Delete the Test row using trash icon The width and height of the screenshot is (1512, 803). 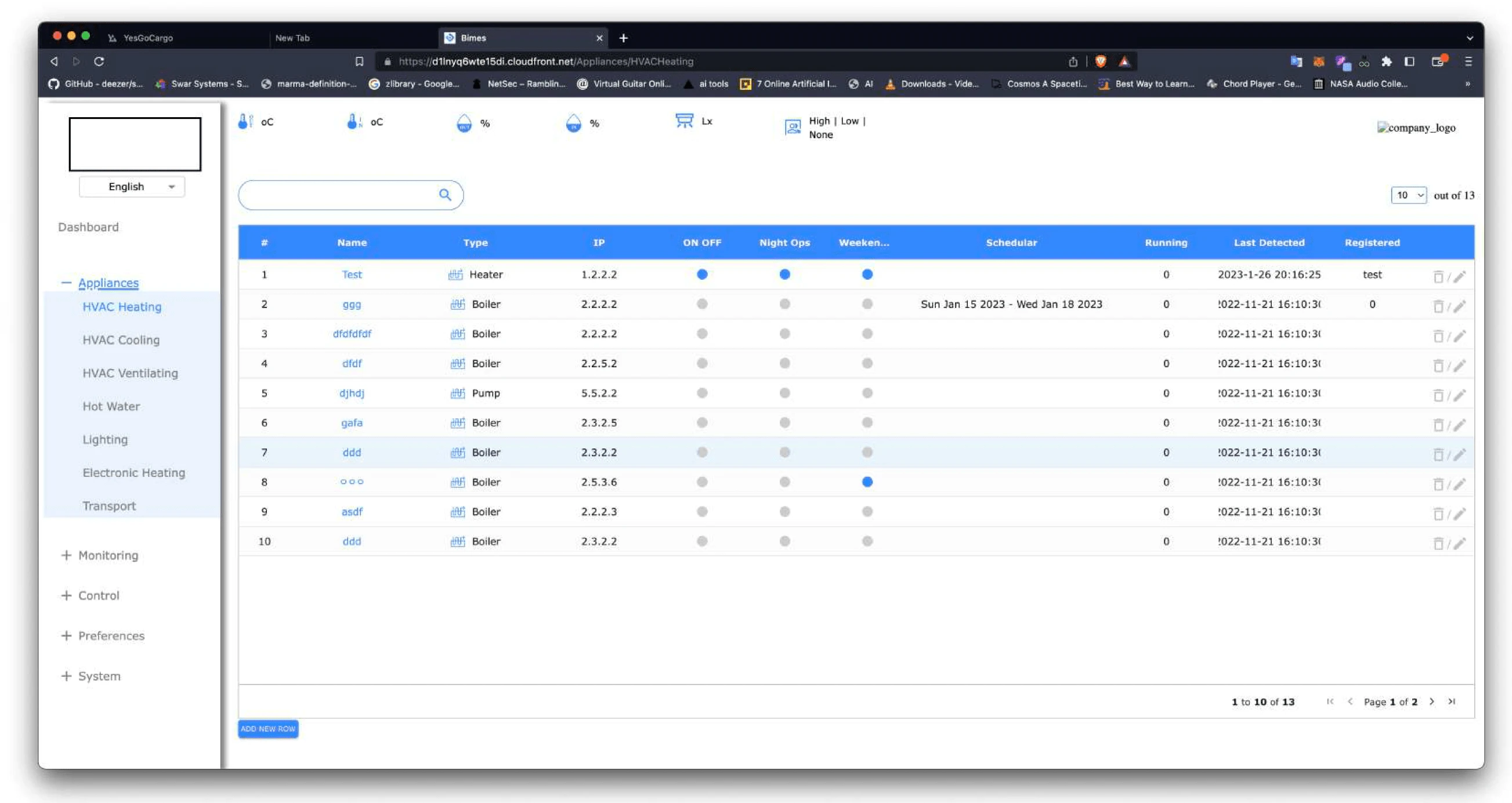pyautogui.click(x=1438, y=277)
